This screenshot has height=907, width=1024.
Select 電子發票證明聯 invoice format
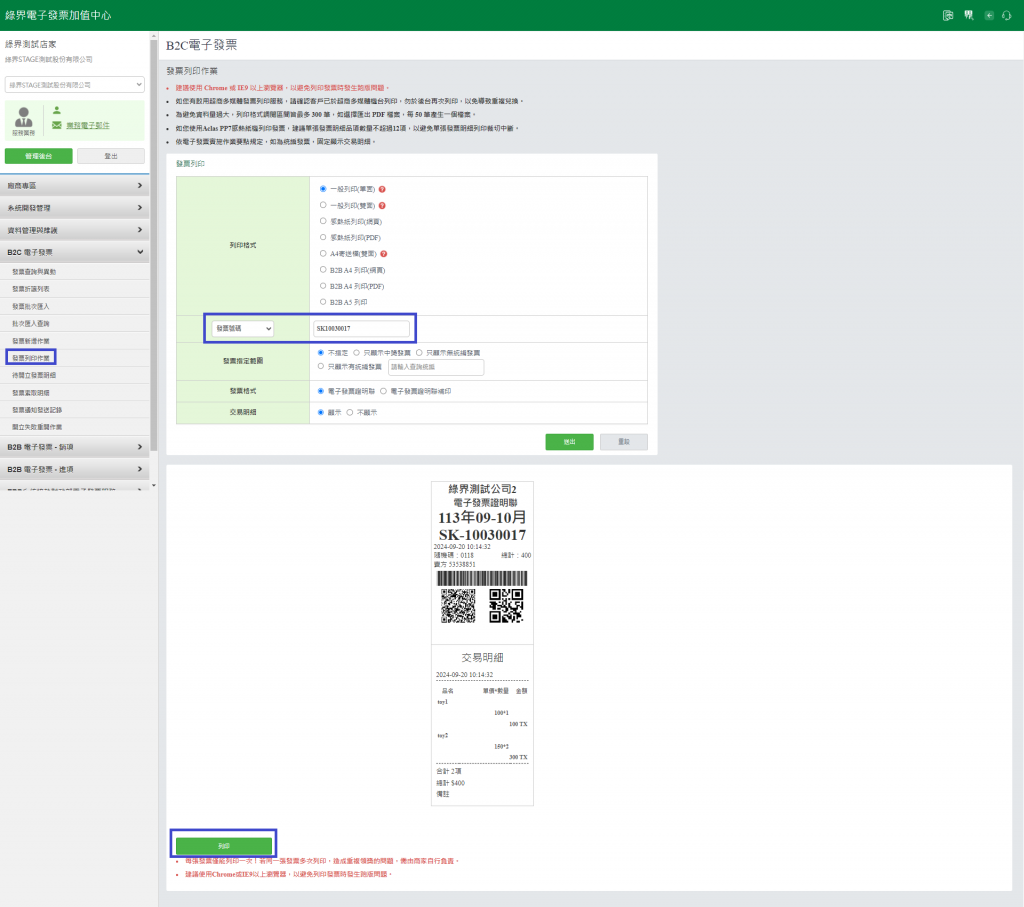click(321, 391)
